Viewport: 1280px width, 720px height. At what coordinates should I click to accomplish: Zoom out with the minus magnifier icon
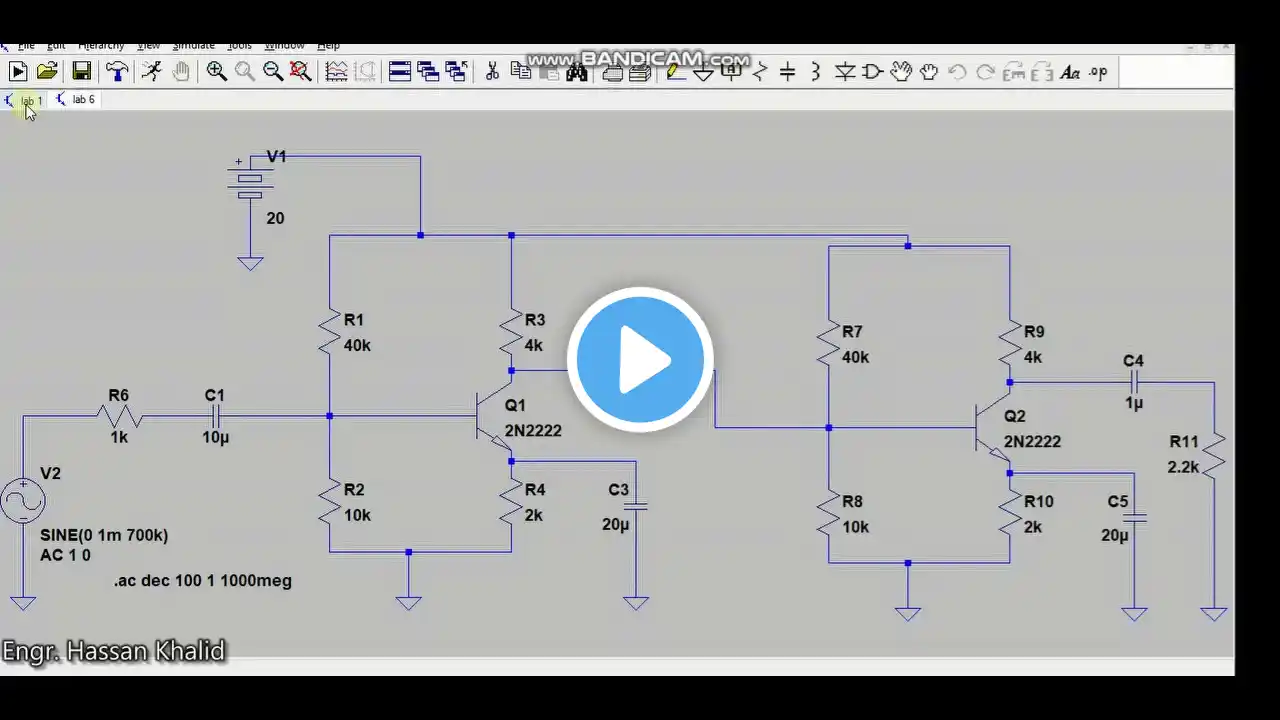pos(272,71)
